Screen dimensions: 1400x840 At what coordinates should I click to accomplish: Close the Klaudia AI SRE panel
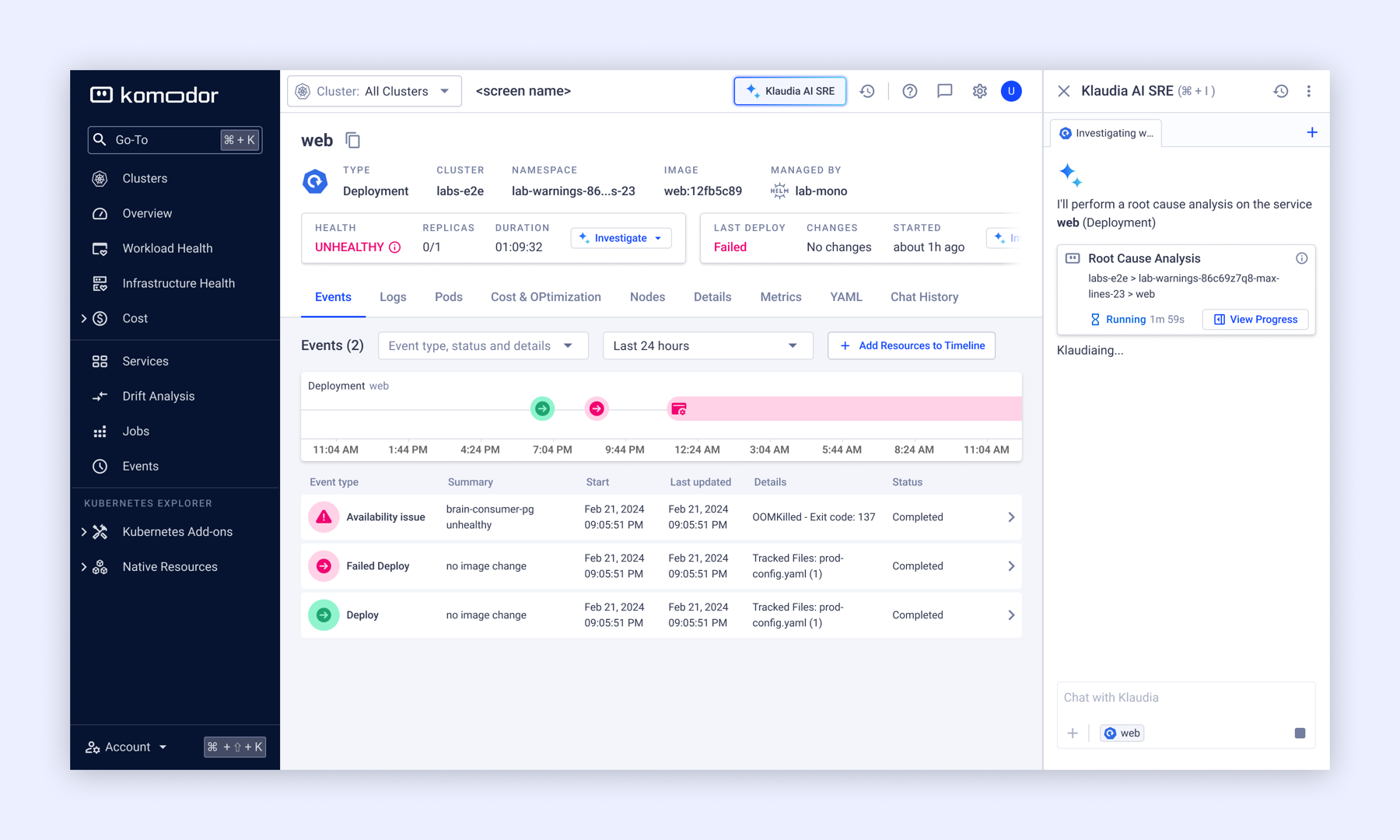coord(1064,91)
